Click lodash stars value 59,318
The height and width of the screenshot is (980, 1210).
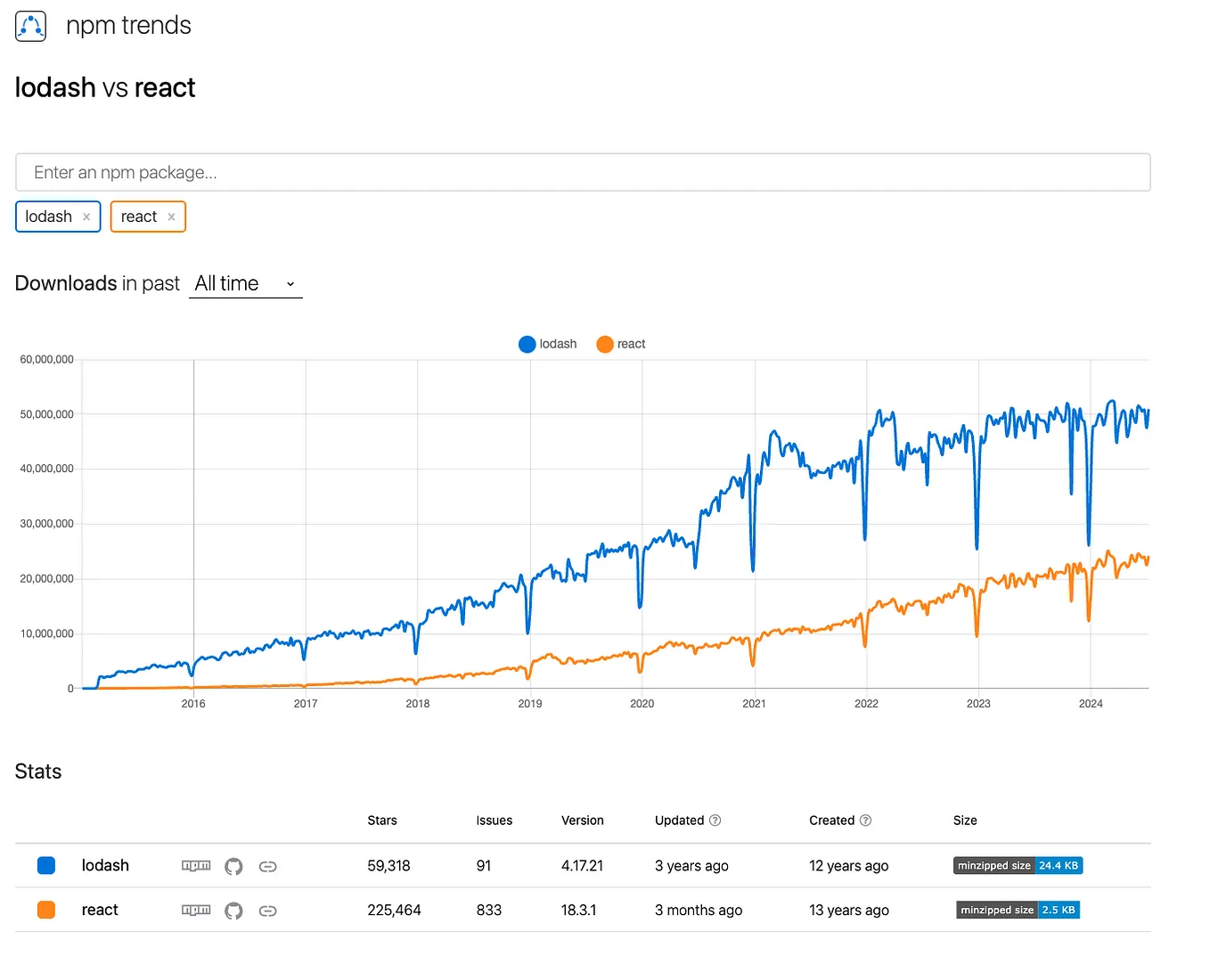click(388, 865)
